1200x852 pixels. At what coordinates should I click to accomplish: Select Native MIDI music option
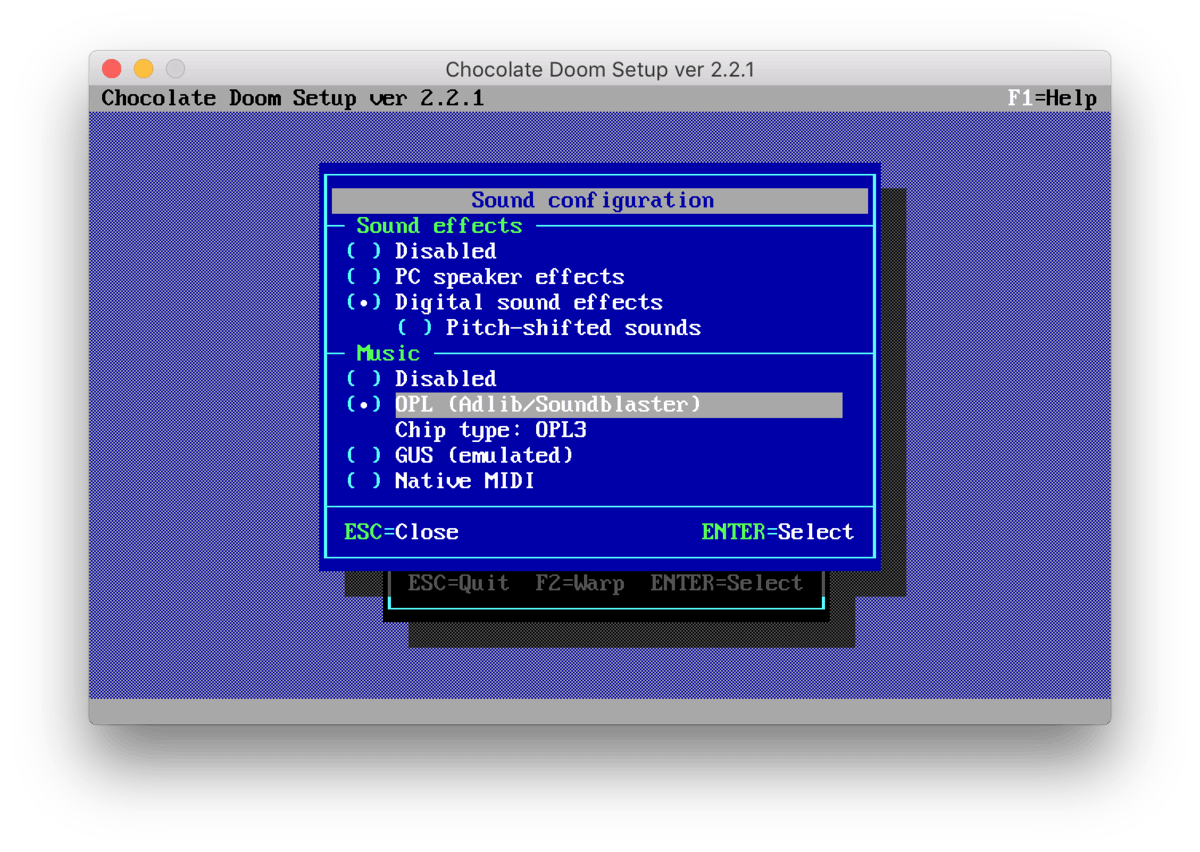440,481
